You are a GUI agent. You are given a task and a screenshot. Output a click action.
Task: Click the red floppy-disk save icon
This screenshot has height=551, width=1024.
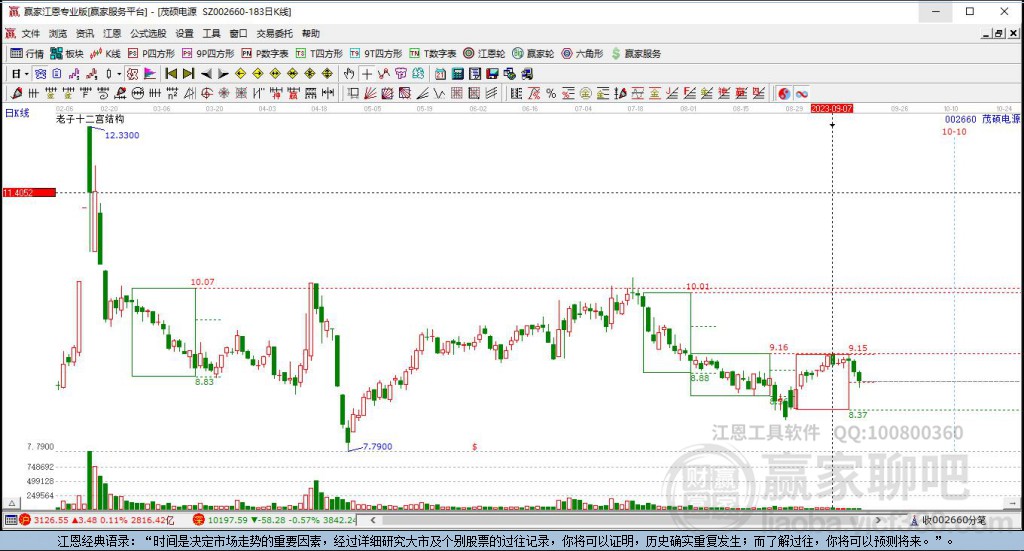(x=492, y=74)
